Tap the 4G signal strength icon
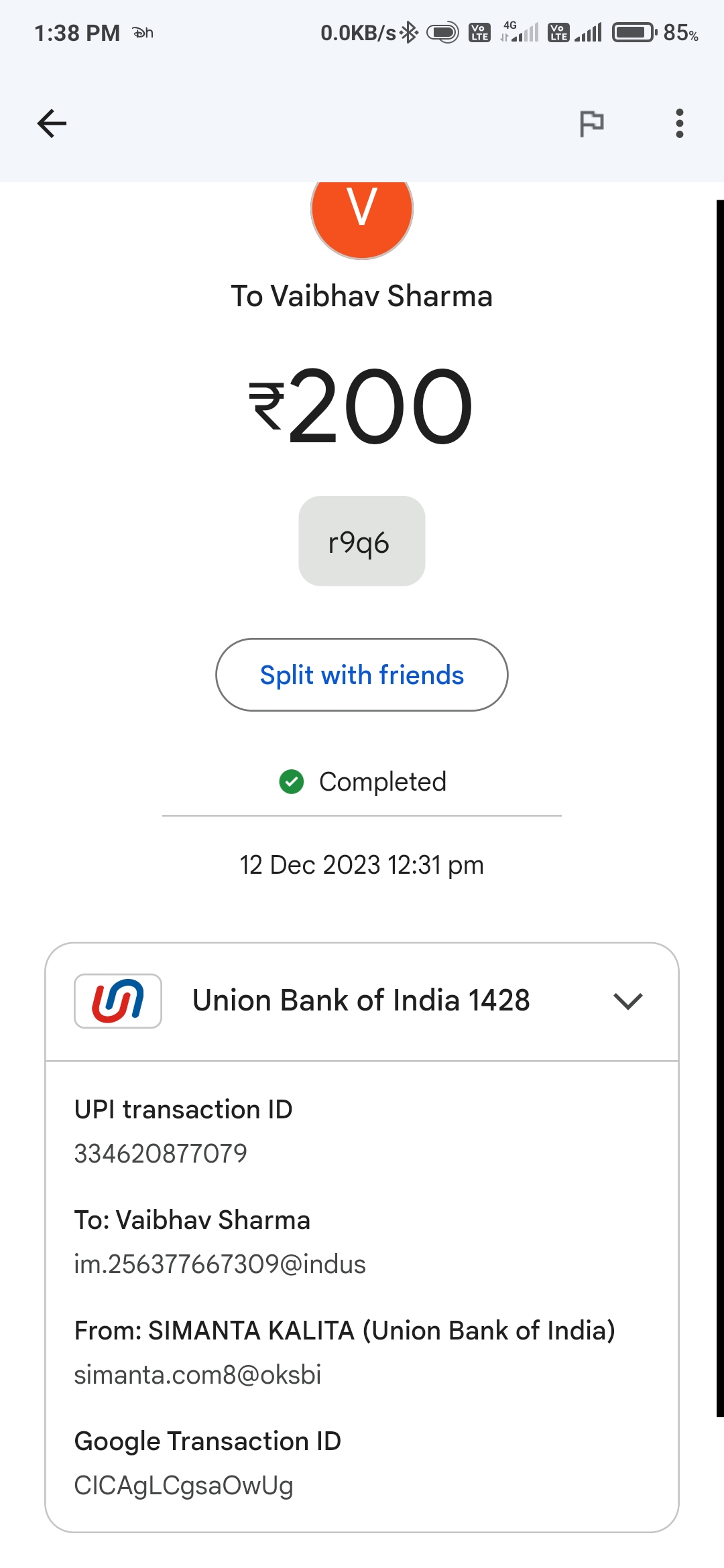This screenshot has height=1568, width=724. pyautogui.click(x=520, y=32)
